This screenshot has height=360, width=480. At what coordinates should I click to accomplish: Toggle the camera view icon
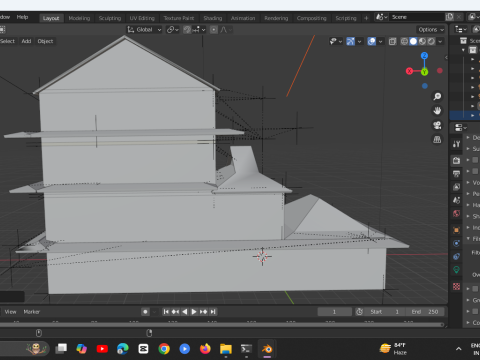point(437,125)
